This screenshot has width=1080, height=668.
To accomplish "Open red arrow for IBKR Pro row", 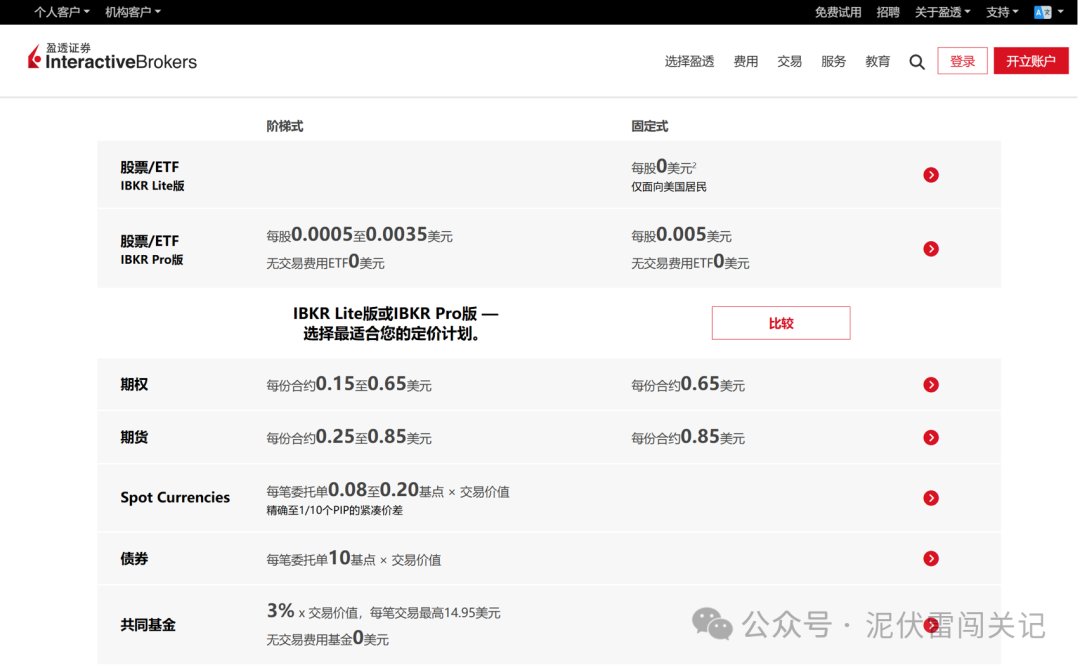I will coord(931,249).
